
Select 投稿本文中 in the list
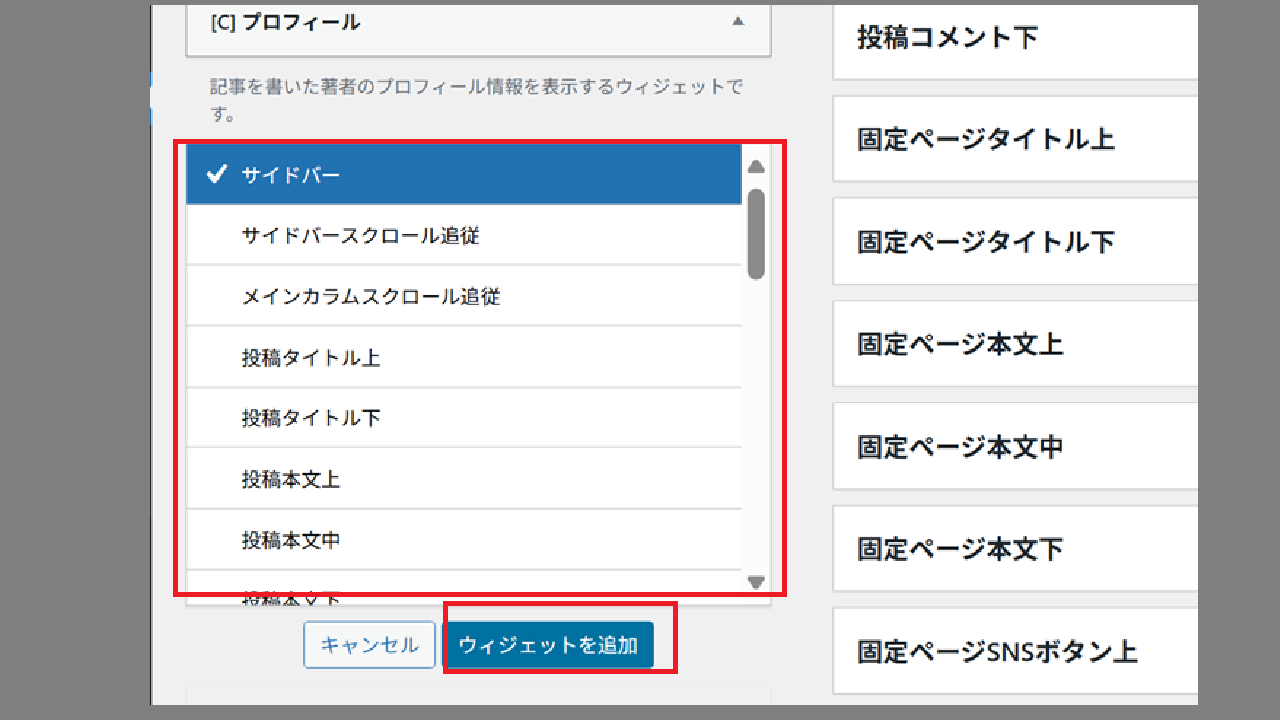point(464,540)
